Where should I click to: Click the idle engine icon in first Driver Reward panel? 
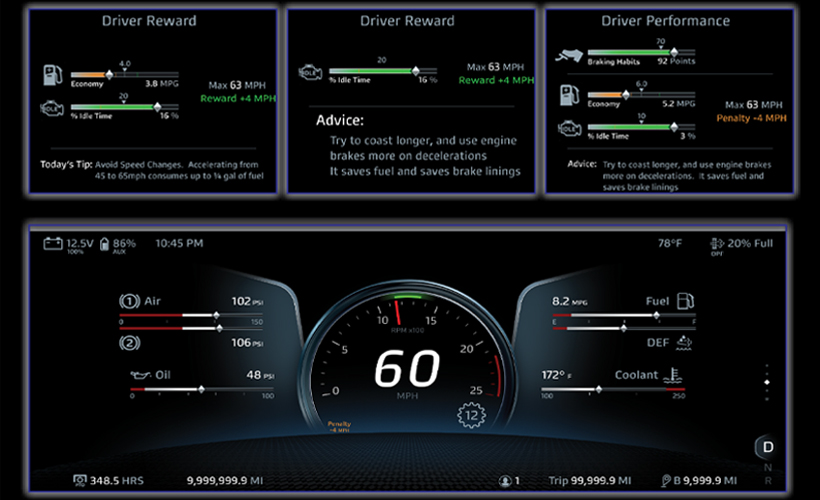tap(52, 109)
